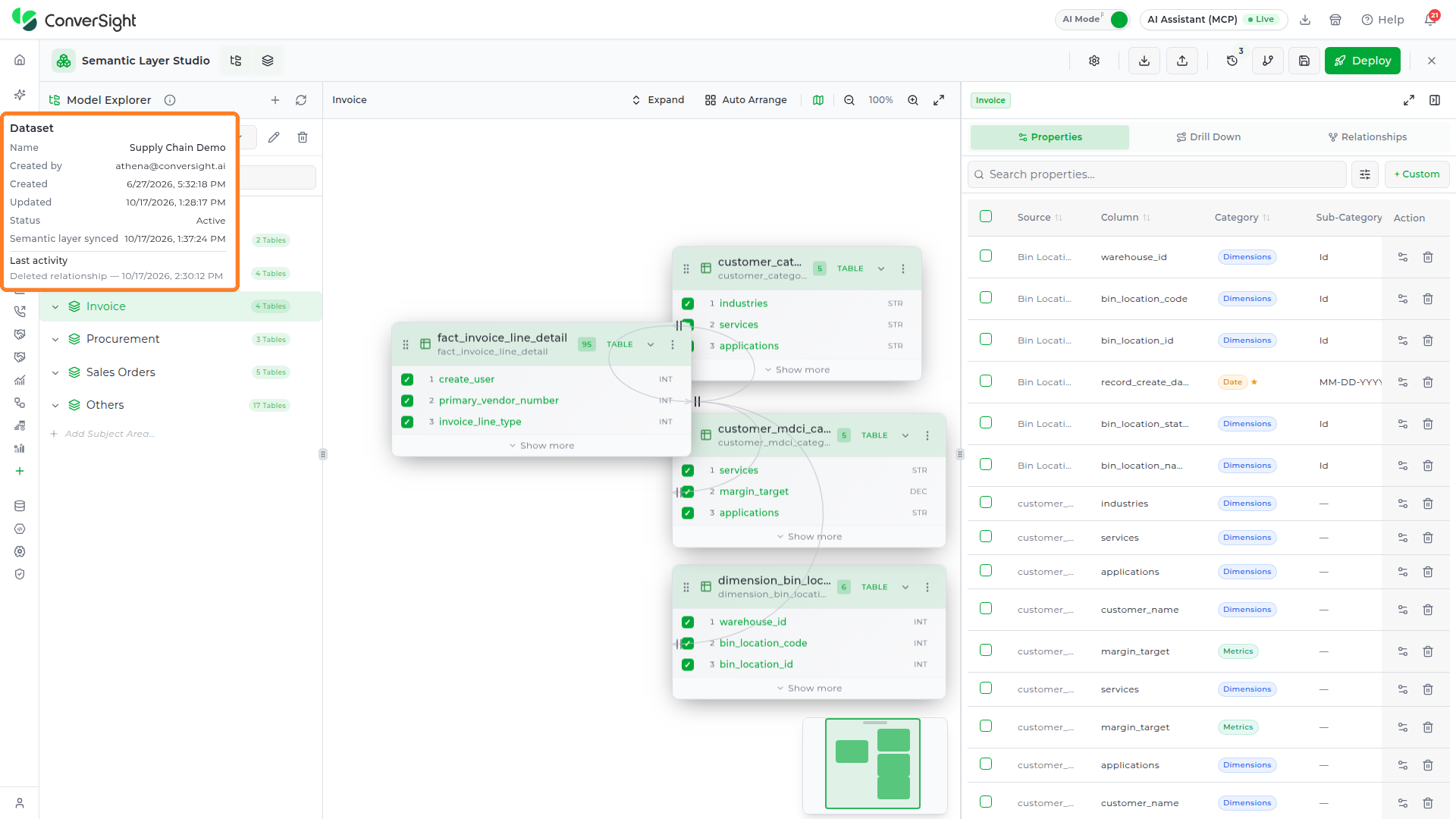Click the Search properties field
Image resolution: width=1456 pixels, height=819 pixels.
[x=1157, y=174]
